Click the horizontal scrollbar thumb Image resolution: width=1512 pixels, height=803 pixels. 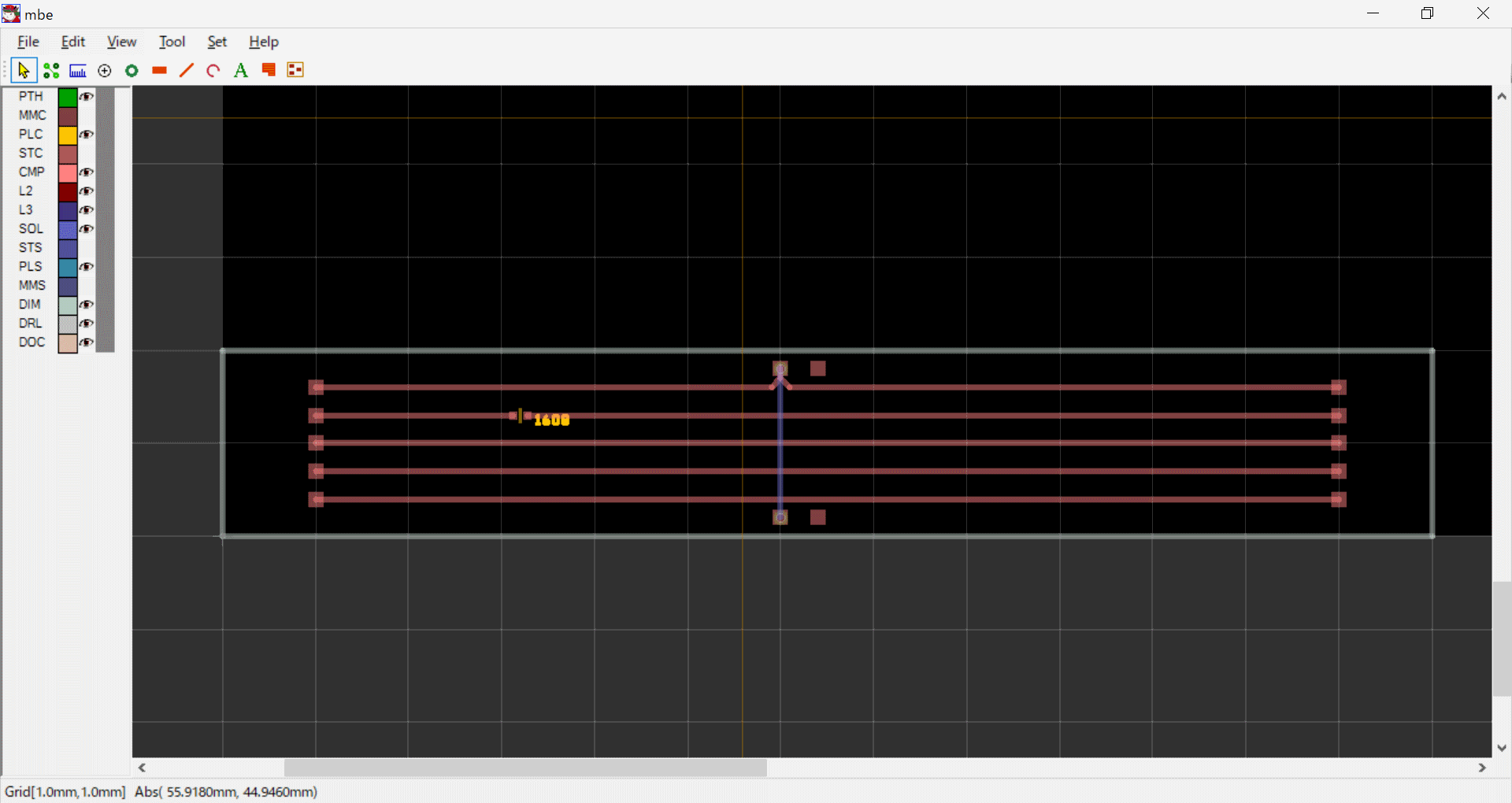click(525, 768)
